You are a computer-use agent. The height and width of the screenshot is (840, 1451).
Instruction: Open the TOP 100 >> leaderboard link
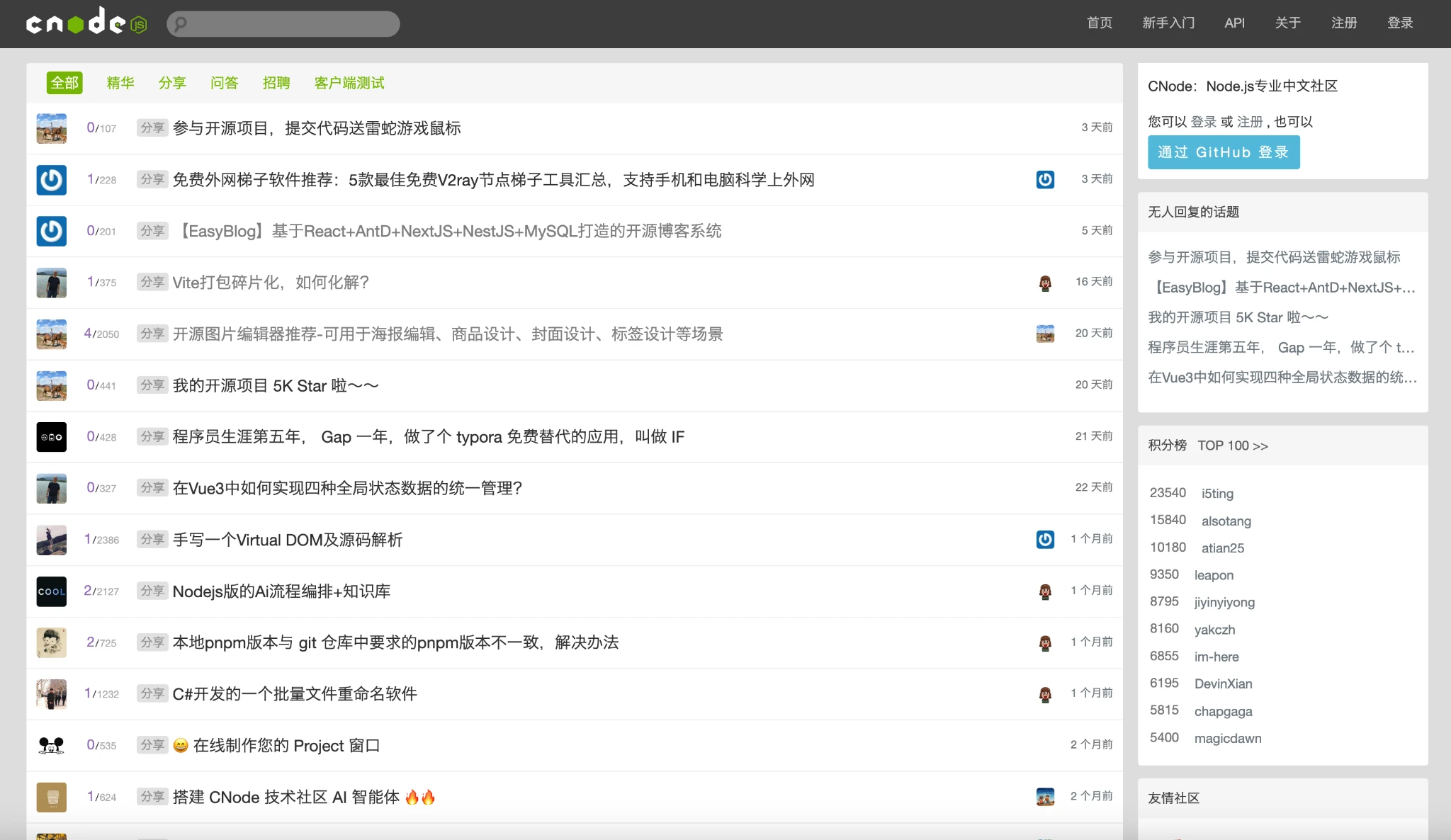[x=1232, y=445]
